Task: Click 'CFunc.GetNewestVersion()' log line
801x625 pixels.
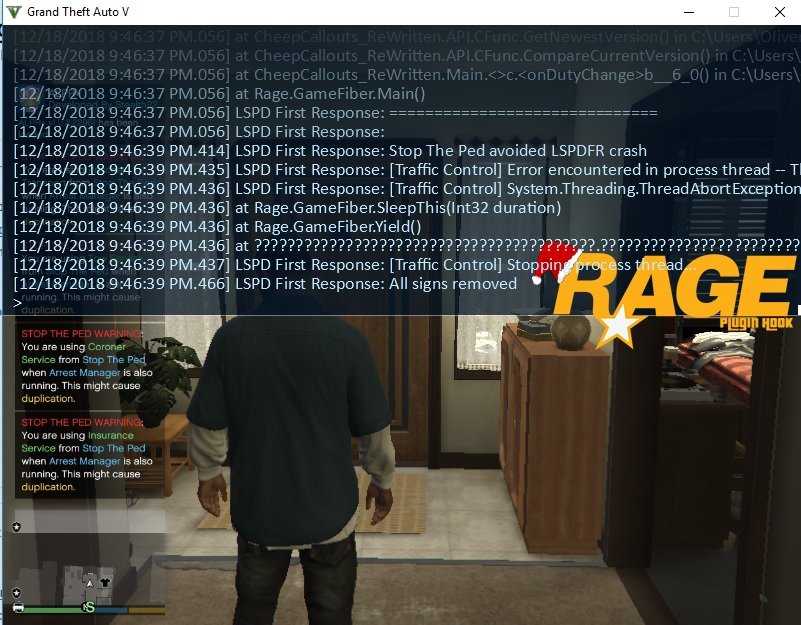Action: [x=407, y=37]
